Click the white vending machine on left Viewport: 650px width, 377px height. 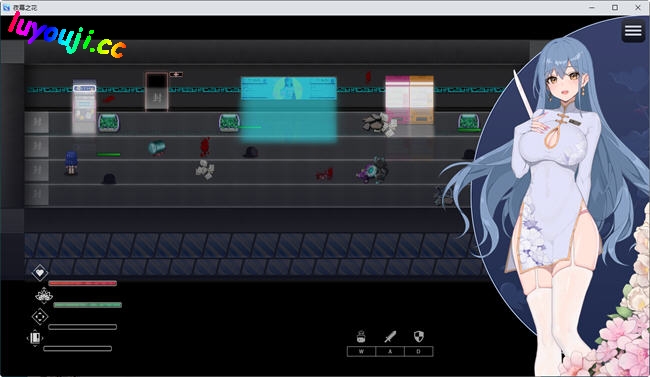point(84,107)
